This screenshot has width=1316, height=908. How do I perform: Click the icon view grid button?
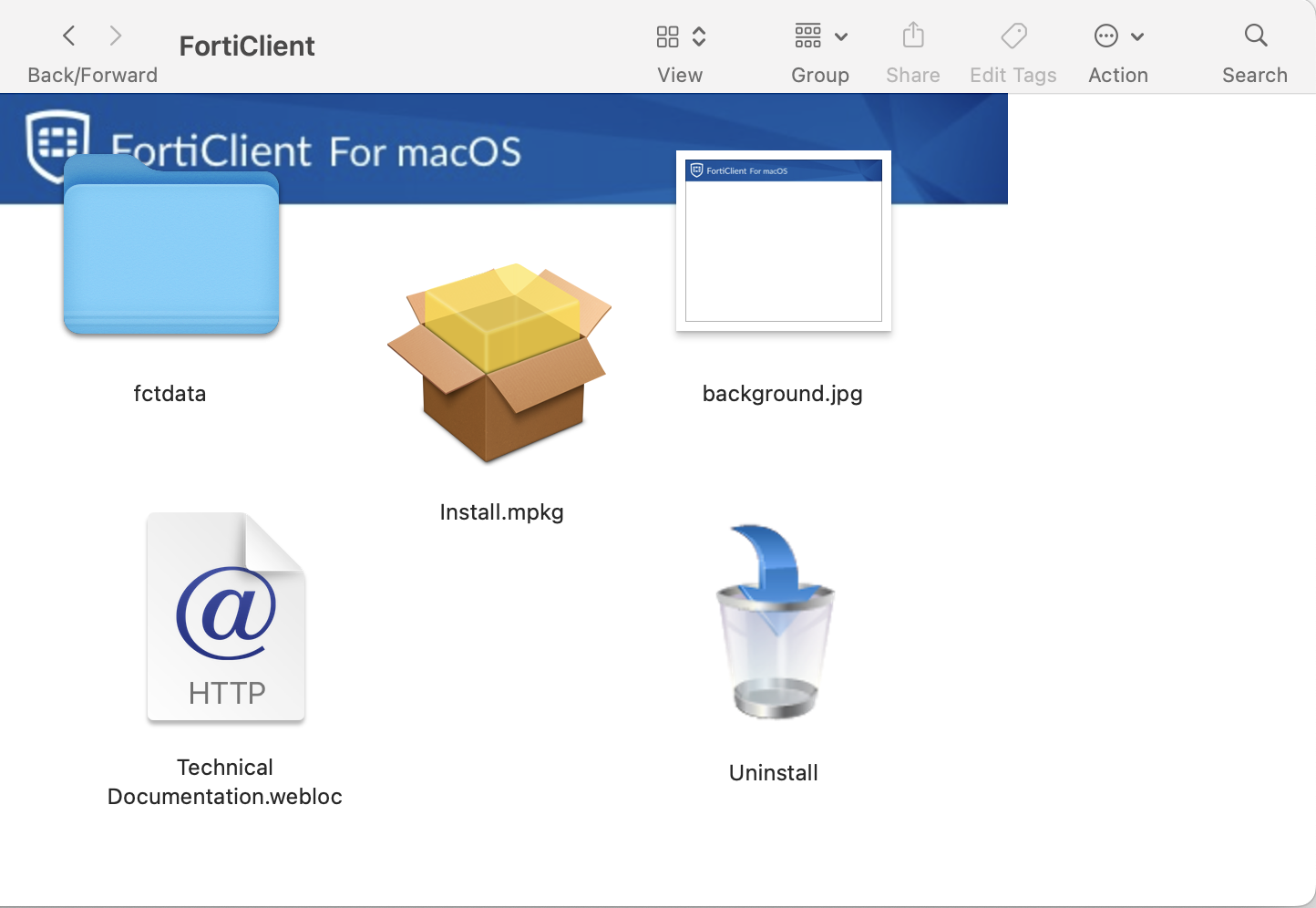point(668,36)
